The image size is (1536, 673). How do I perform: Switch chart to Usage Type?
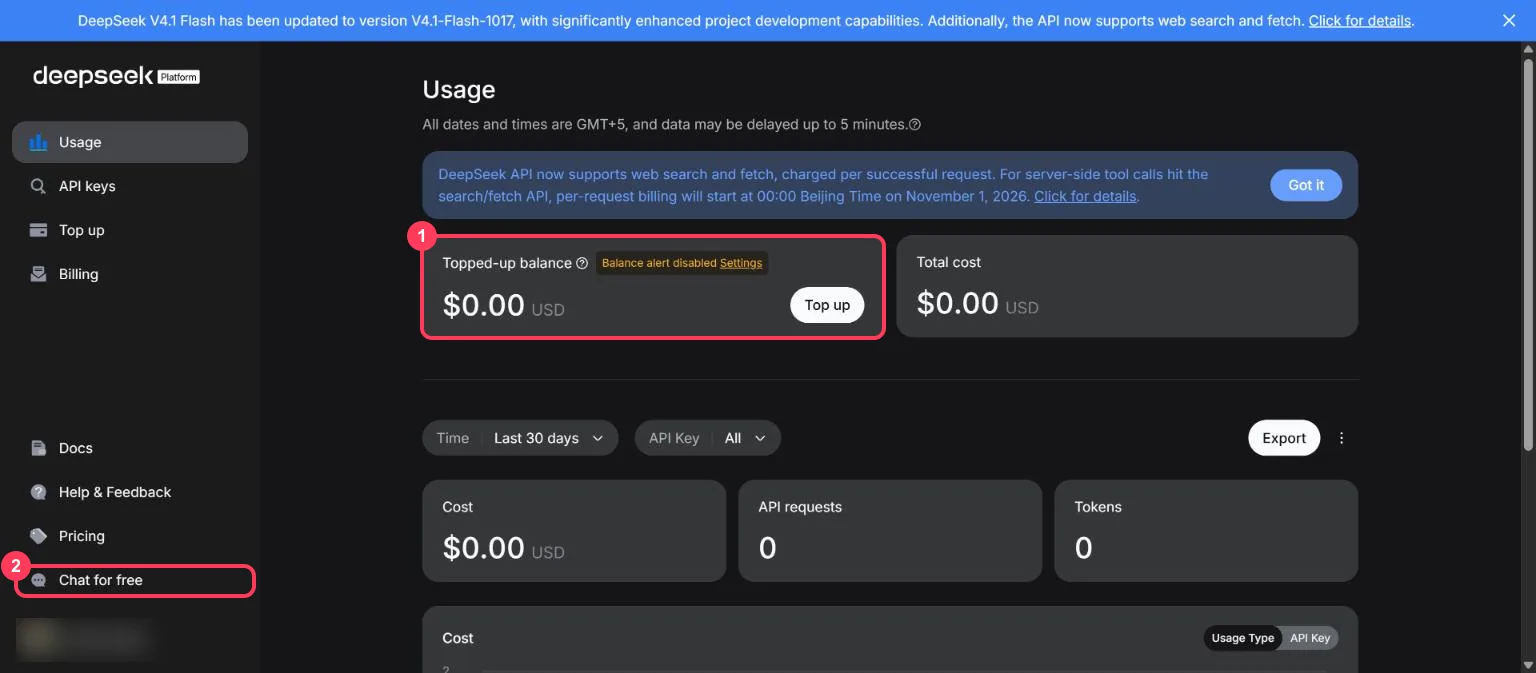coord(1243,638)
